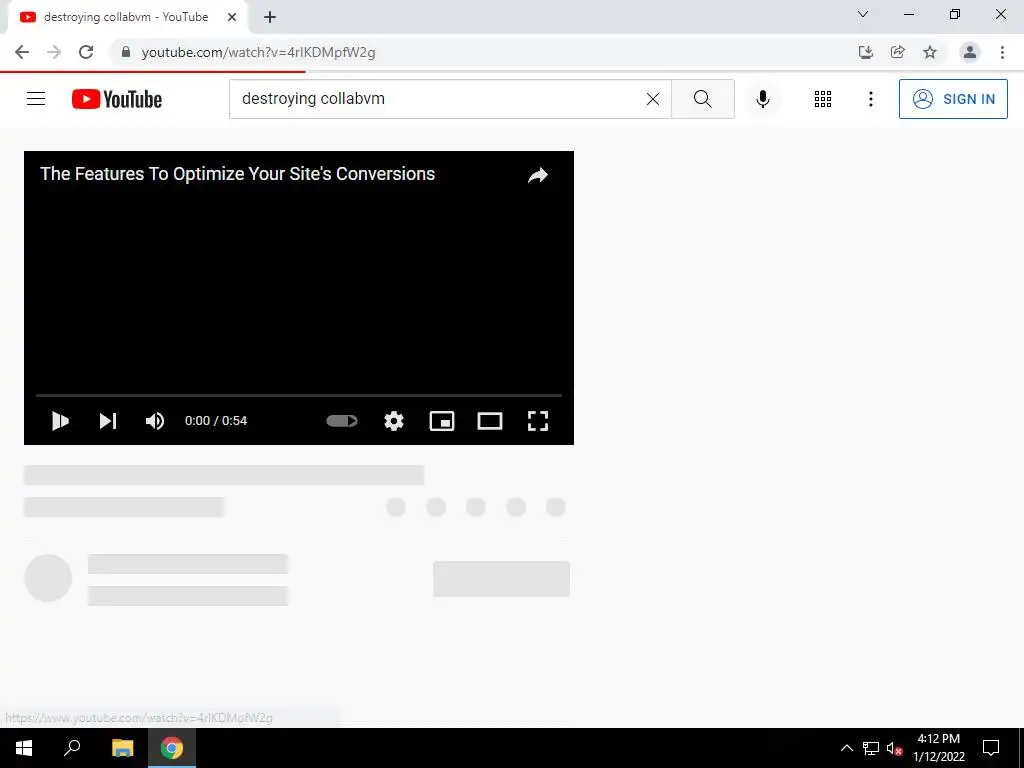1024x768 pixels.
Task: Open the YouTube apps grid
Action: [823, 99]
